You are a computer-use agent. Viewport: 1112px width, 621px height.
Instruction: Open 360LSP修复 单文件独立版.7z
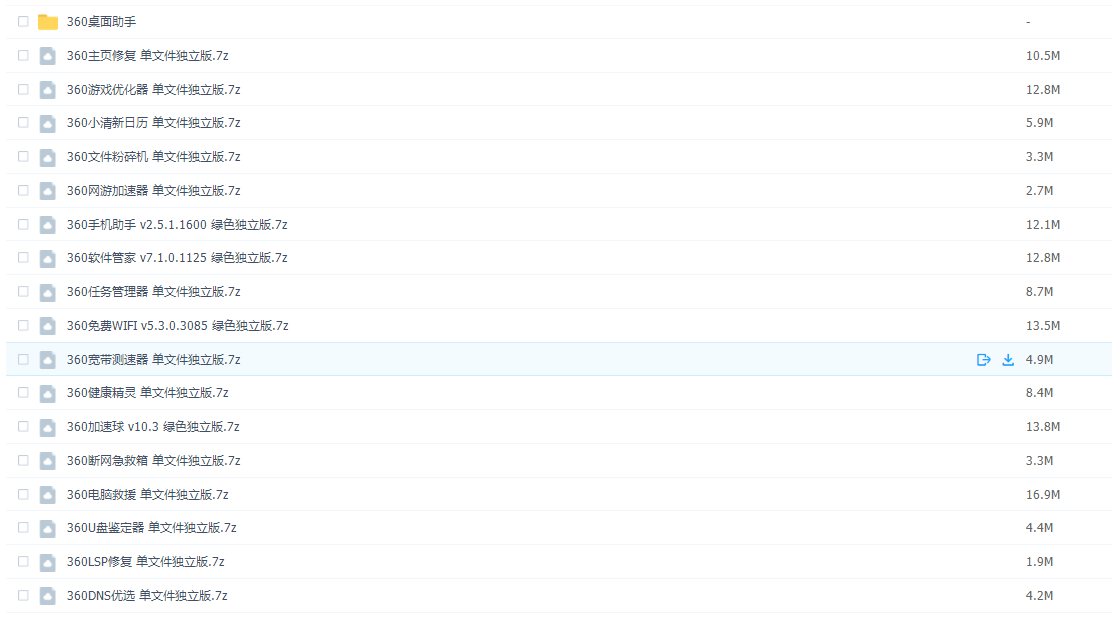(145, 561)
